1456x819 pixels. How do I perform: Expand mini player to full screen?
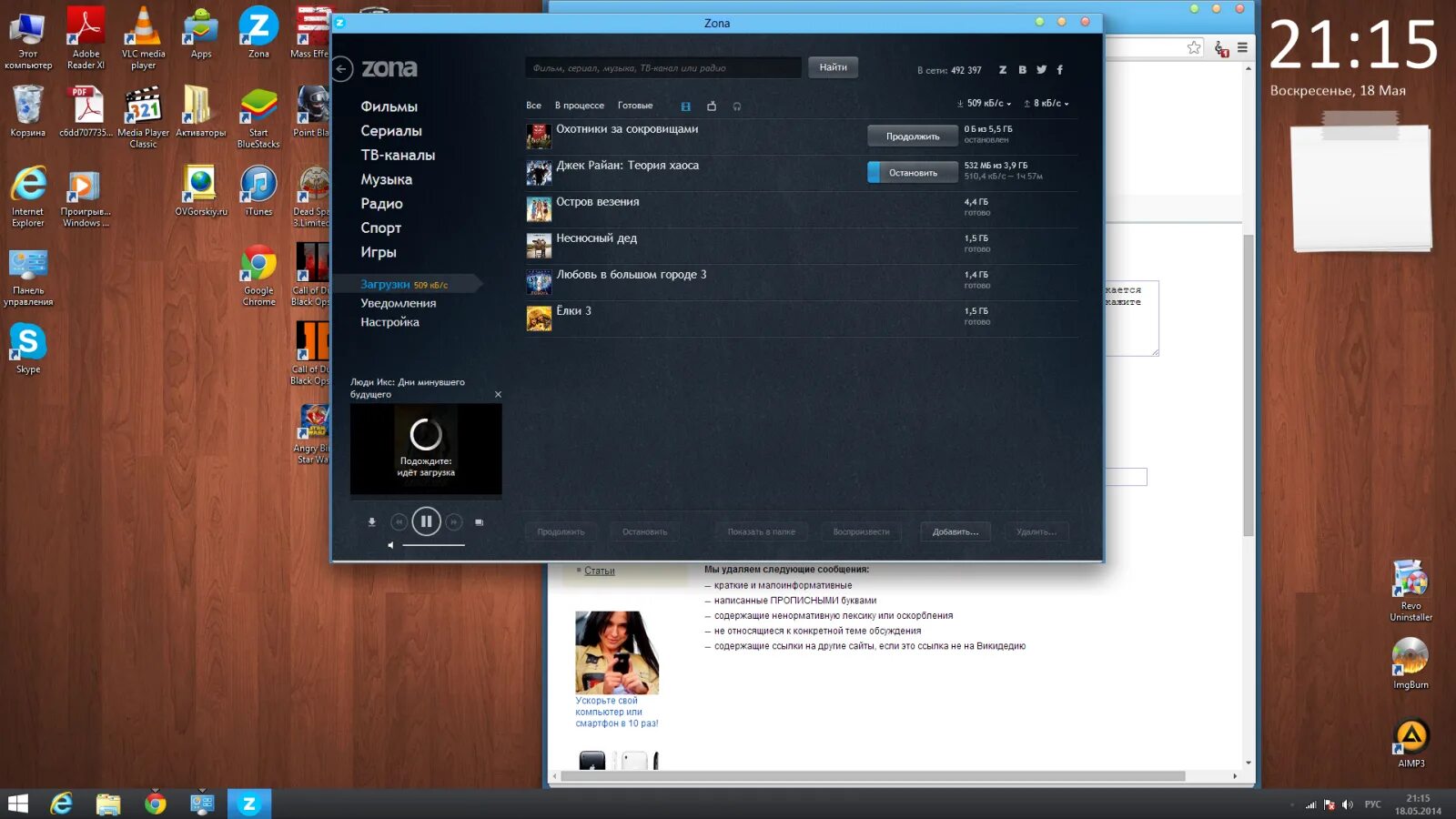[x=480, y=522]
